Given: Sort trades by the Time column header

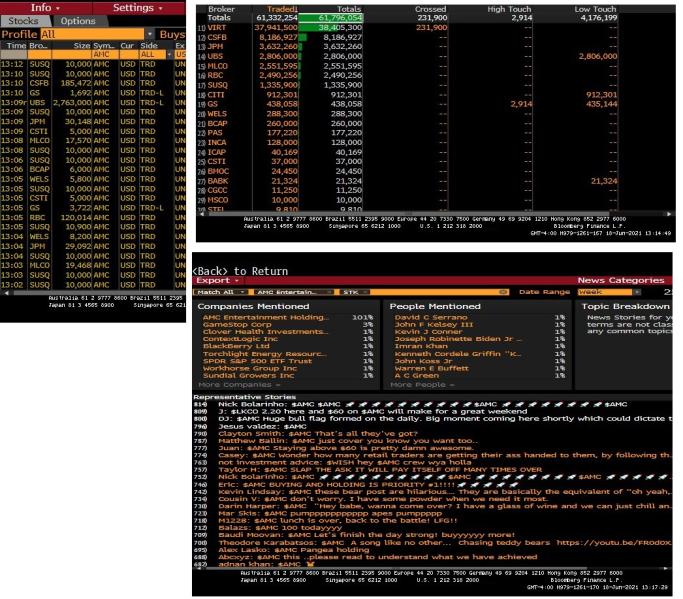Looking at the screenshot, I should click(14, 45).
